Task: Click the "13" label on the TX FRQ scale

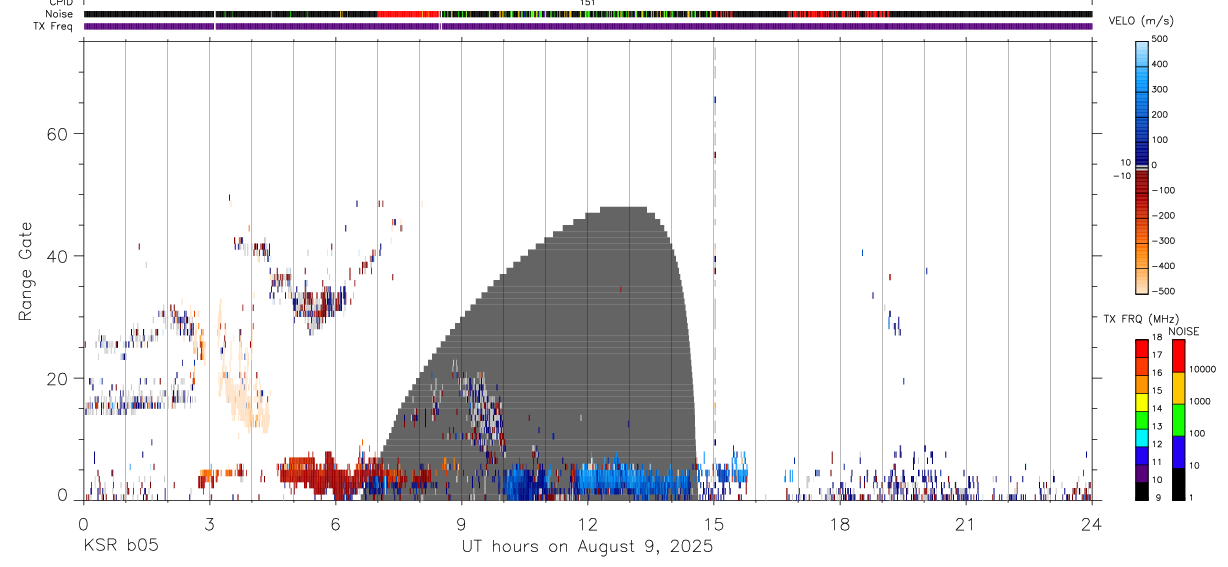Action: coord(1156,426)
